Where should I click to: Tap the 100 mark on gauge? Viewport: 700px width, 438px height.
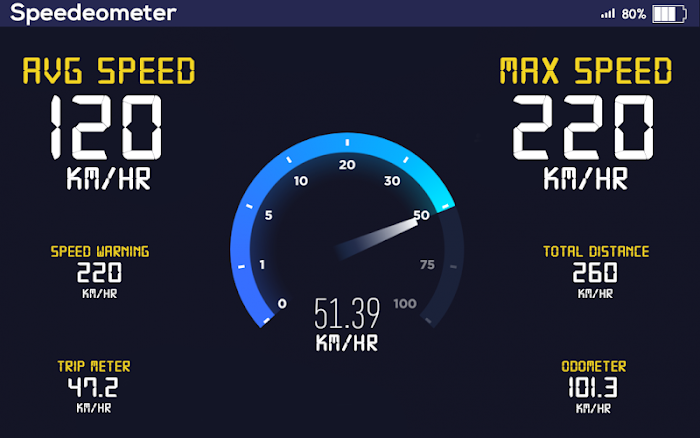pyautogui.click(x=405, y=304)
